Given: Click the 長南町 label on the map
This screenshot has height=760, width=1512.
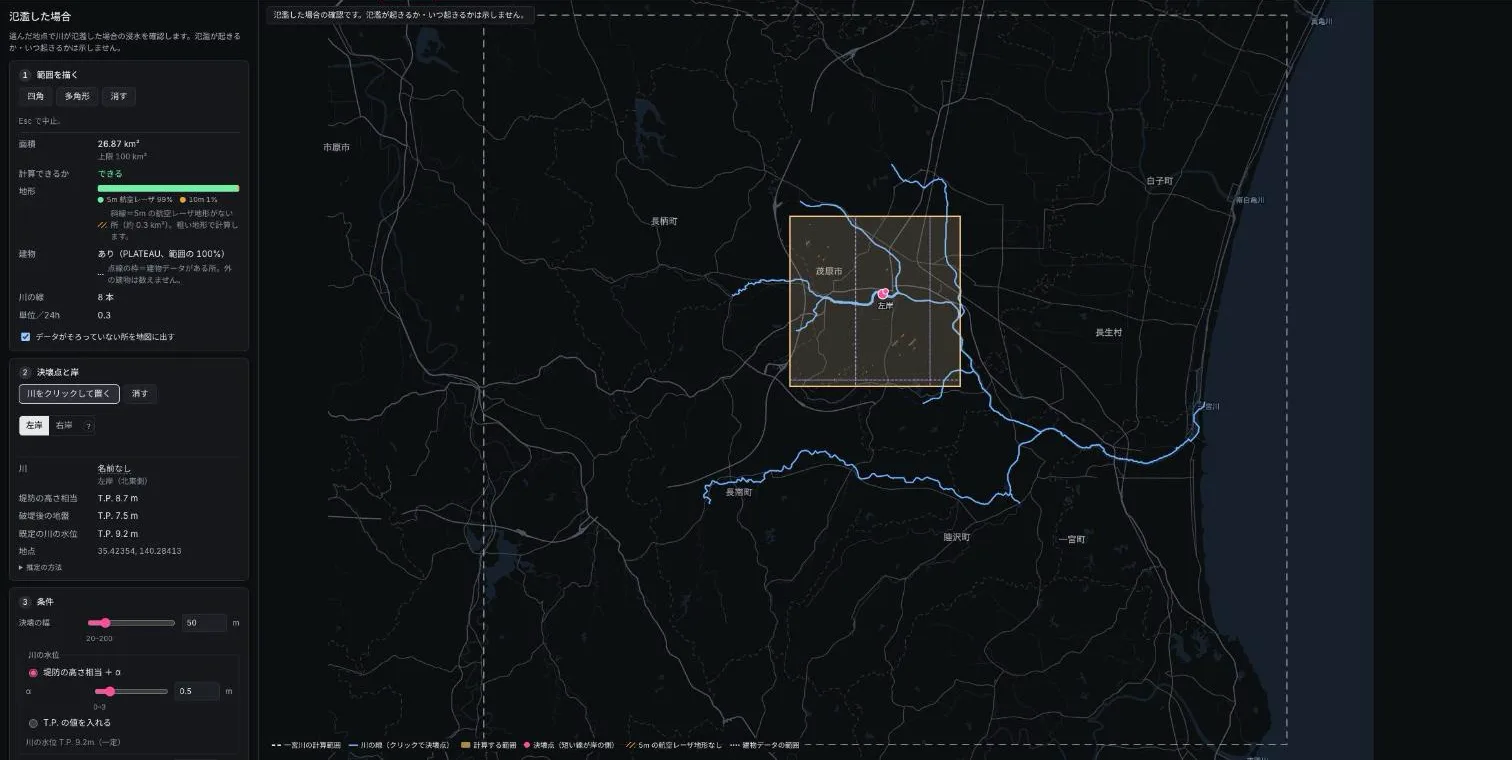Looking at the screenshot, I should coord(739,492).
